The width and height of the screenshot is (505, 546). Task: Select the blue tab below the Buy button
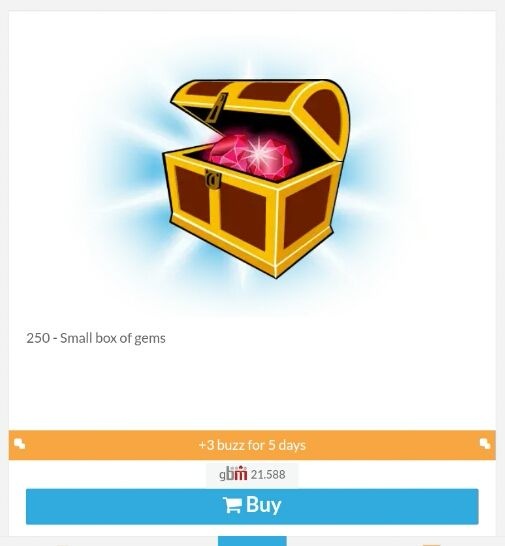click(252, 541)
